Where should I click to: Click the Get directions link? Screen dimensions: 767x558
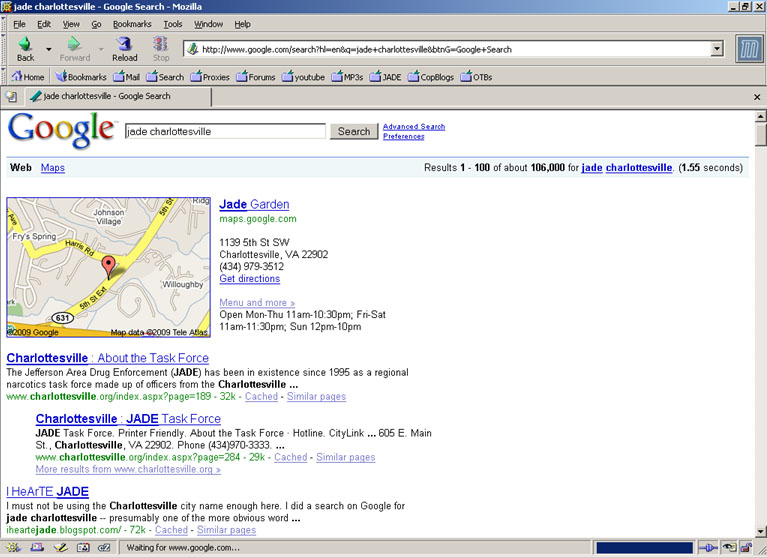pyautogui.click(x=249, y=279)
